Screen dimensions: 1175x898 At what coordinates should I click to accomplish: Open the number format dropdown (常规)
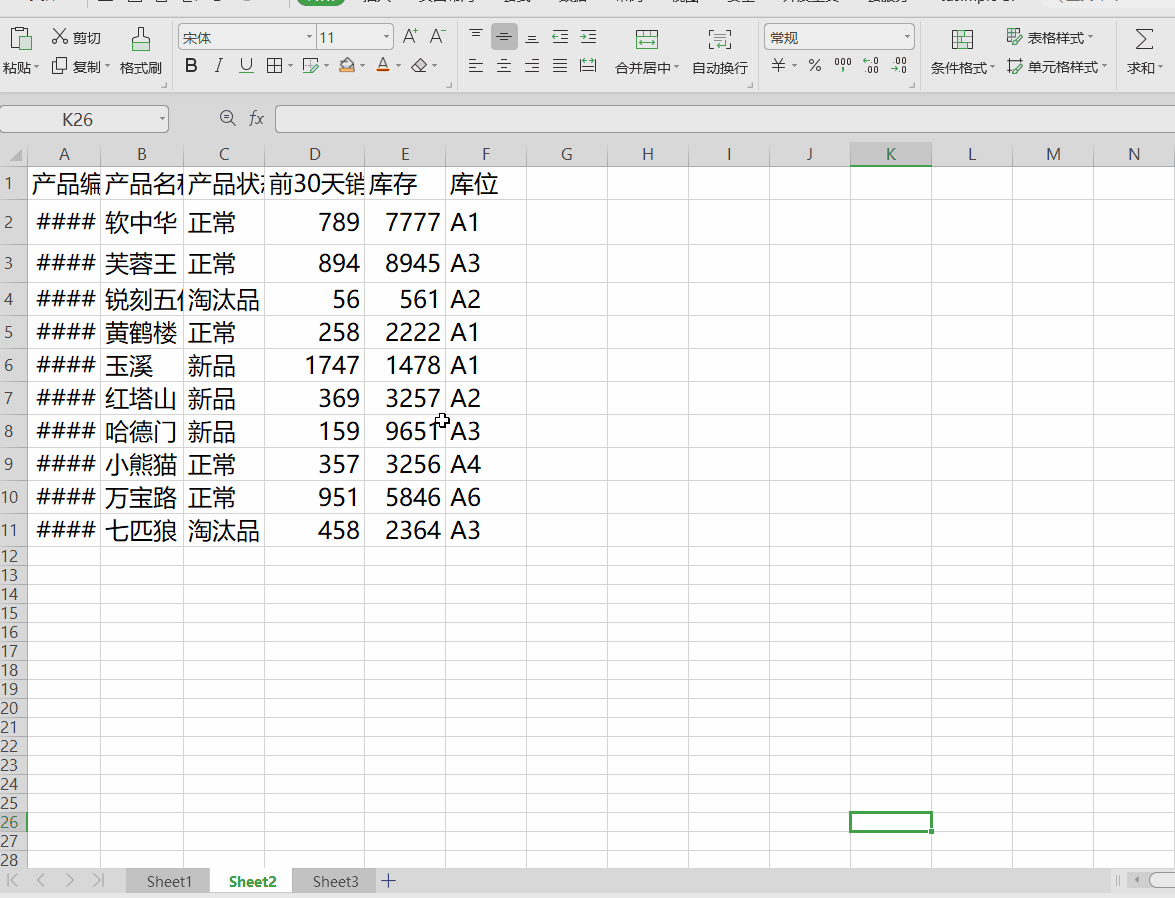(x=907, y=37)
